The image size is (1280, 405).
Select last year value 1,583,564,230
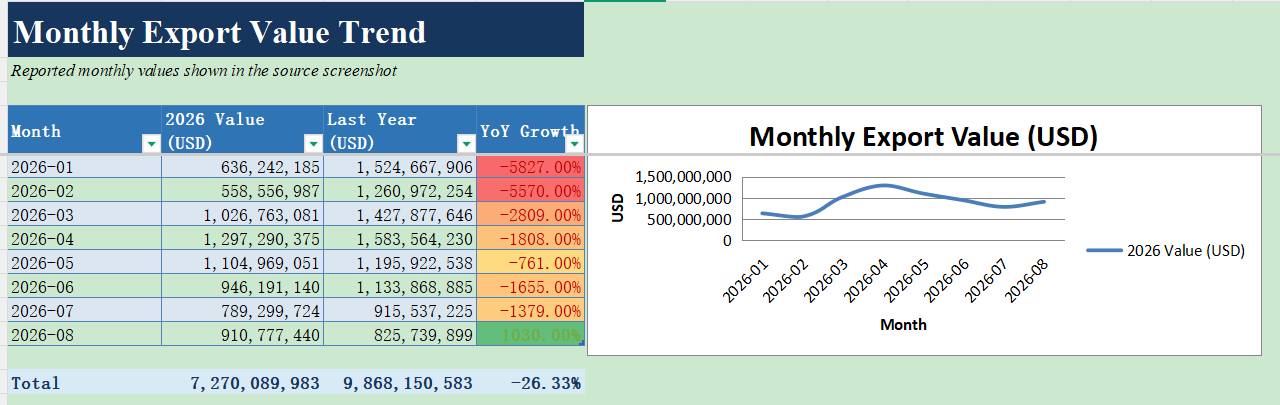pos(400,239)
